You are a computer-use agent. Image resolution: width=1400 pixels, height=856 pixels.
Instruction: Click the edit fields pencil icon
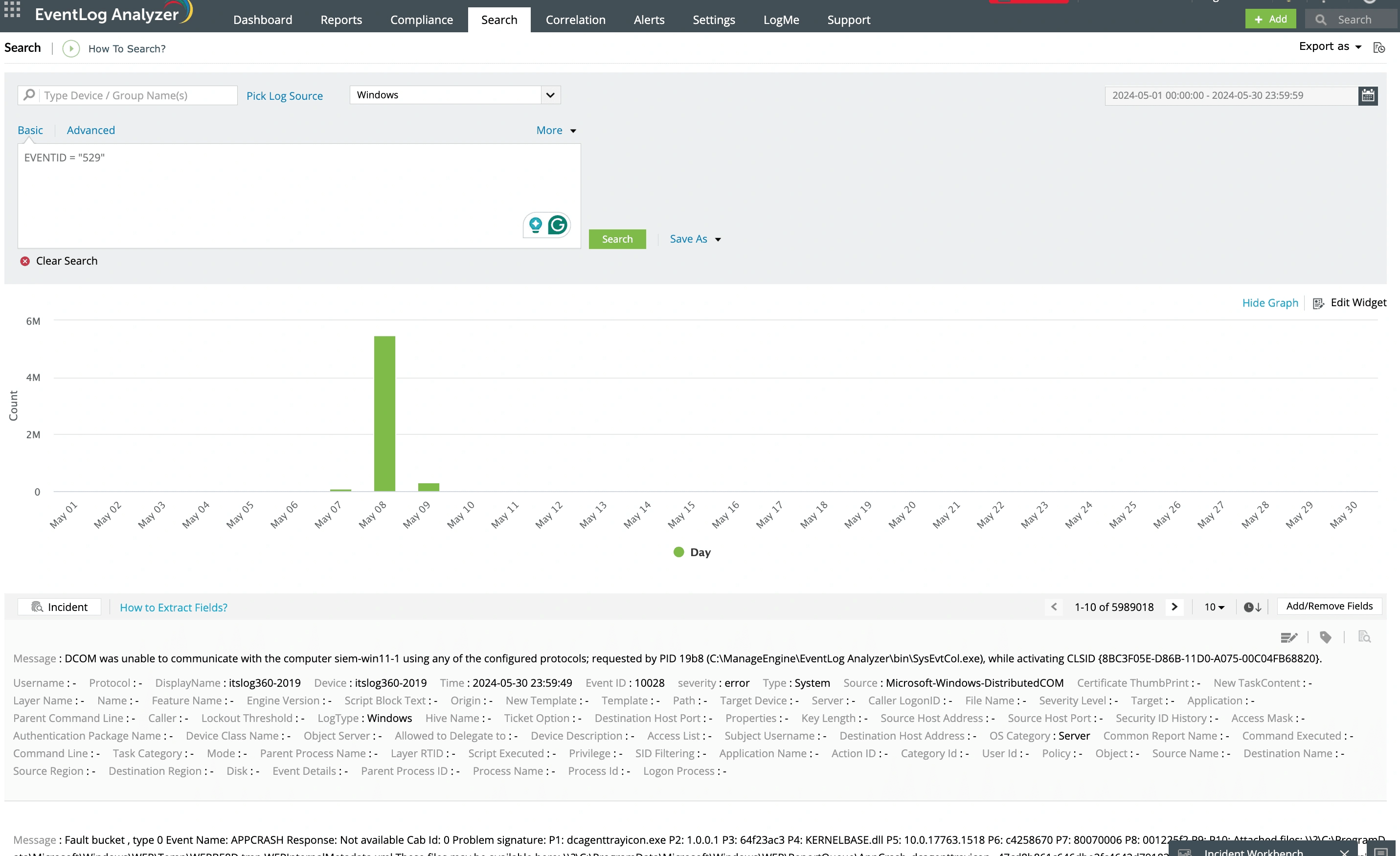pos(1288,637)
